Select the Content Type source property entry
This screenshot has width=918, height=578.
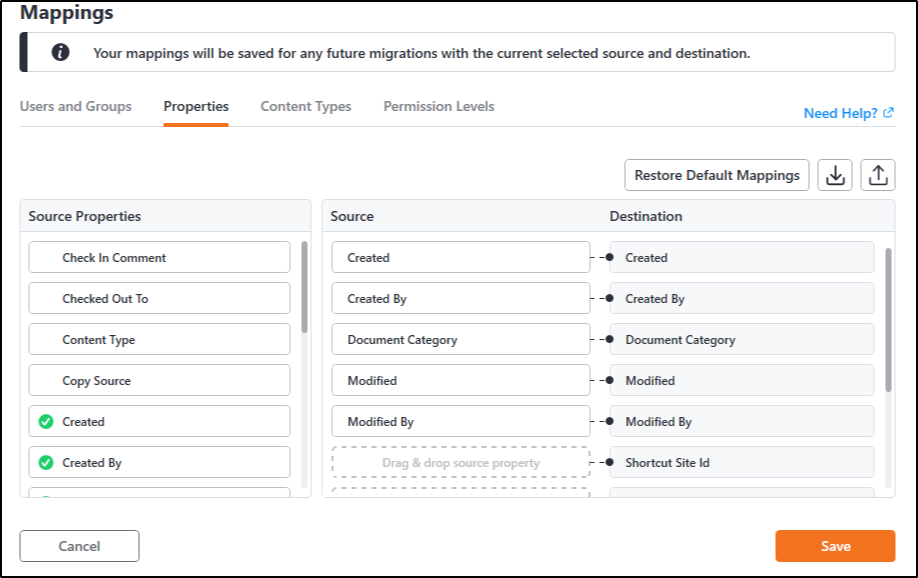pos(159,339)
